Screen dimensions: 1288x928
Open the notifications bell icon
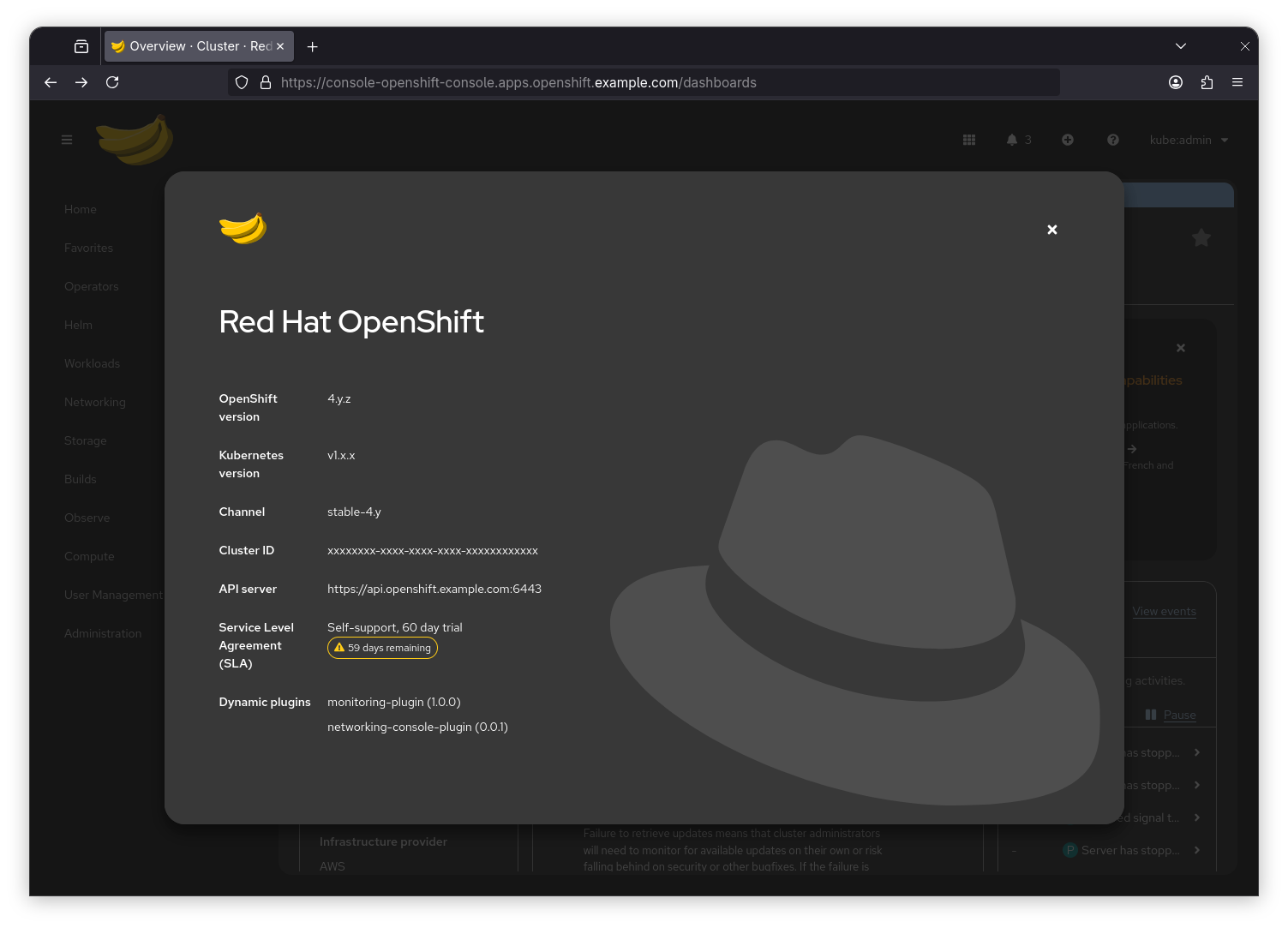[x=1012, y=140]
